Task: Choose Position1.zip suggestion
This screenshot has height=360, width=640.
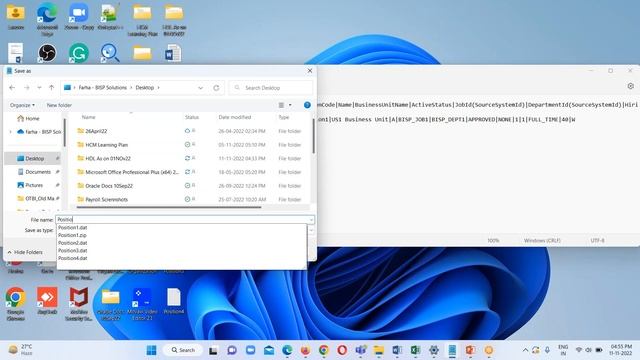Action: [72, 236]
